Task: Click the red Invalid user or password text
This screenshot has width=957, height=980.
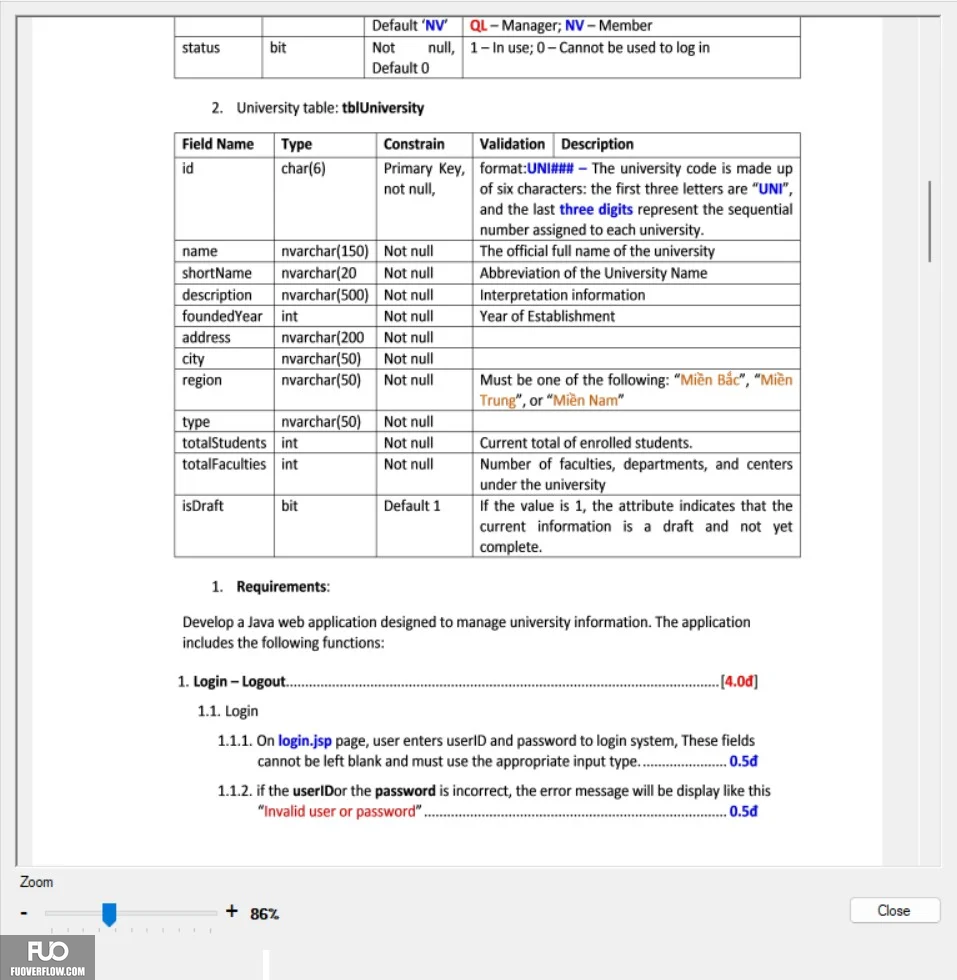Action: 339,811
